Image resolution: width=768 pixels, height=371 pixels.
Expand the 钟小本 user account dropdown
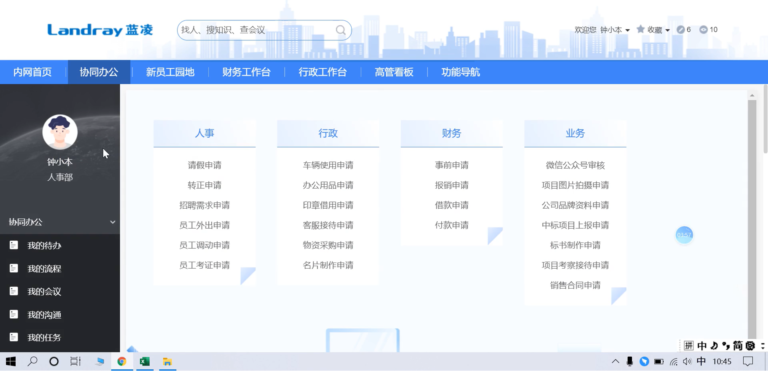point(615,30)
